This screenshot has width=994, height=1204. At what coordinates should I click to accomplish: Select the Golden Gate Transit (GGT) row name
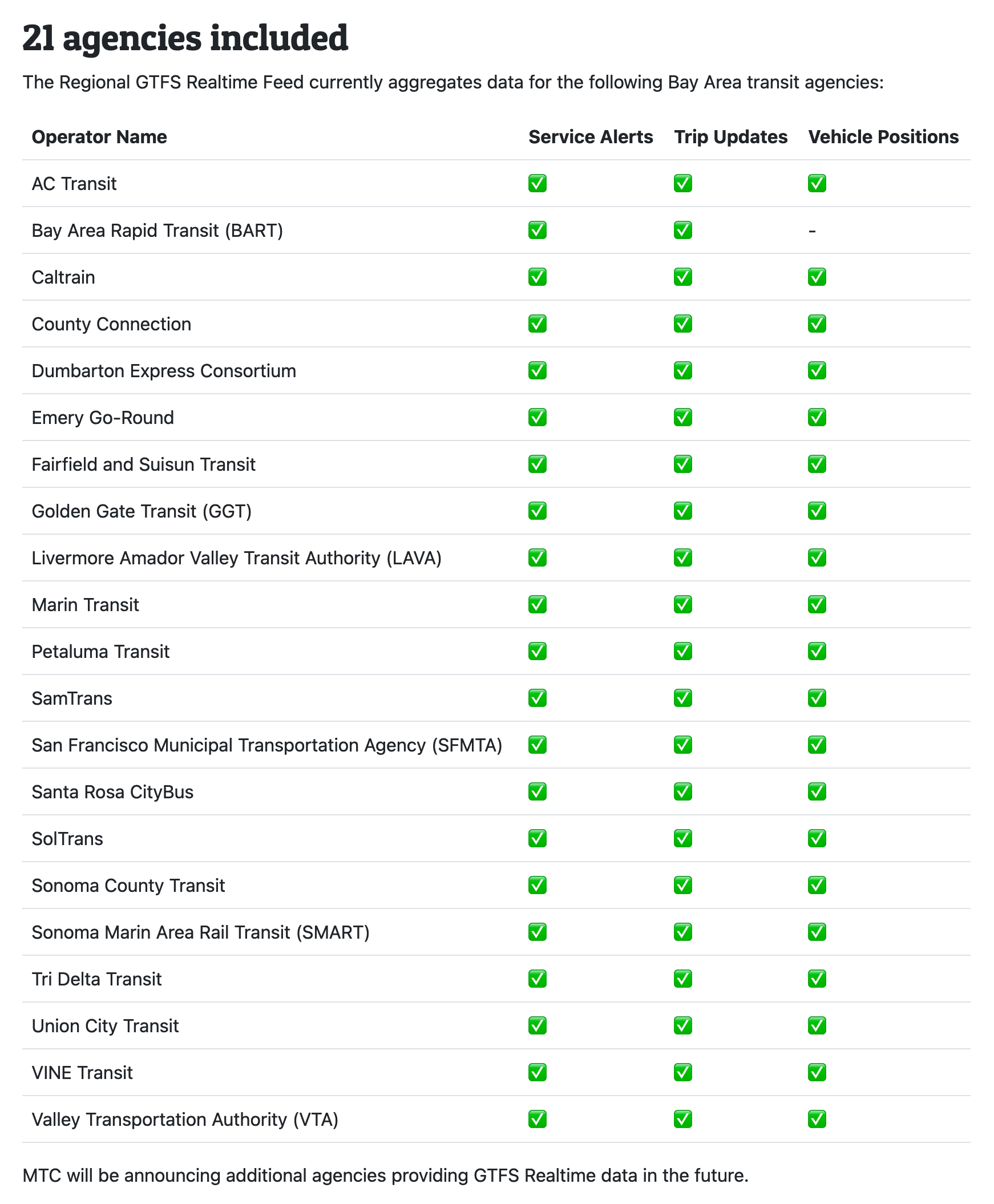142,511
